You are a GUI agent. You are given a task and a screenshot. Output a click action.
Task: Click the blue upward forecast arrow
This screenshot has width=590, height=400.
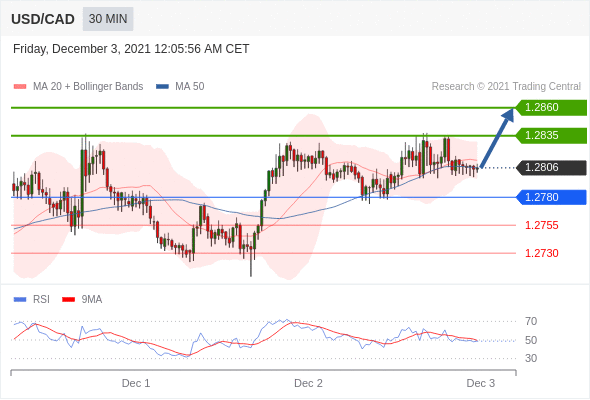coord(497,138)
